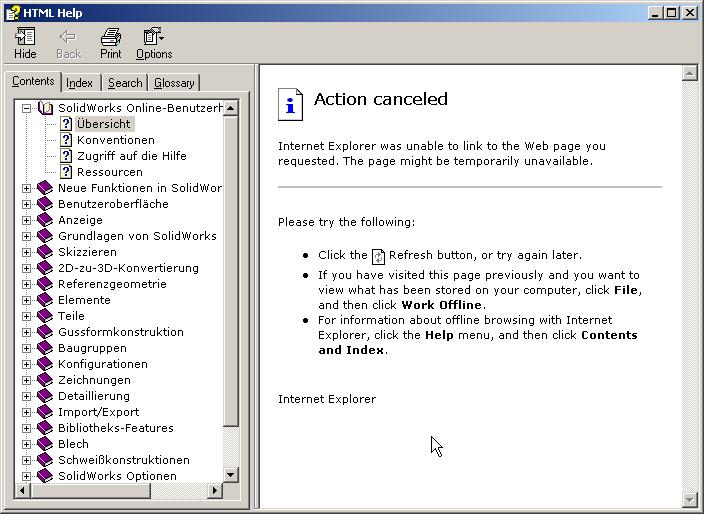Expand Grundlagen von SolidWorks node
Image resolution: width=704 pixels, height=514 pixels.
[x=26, y=236]
